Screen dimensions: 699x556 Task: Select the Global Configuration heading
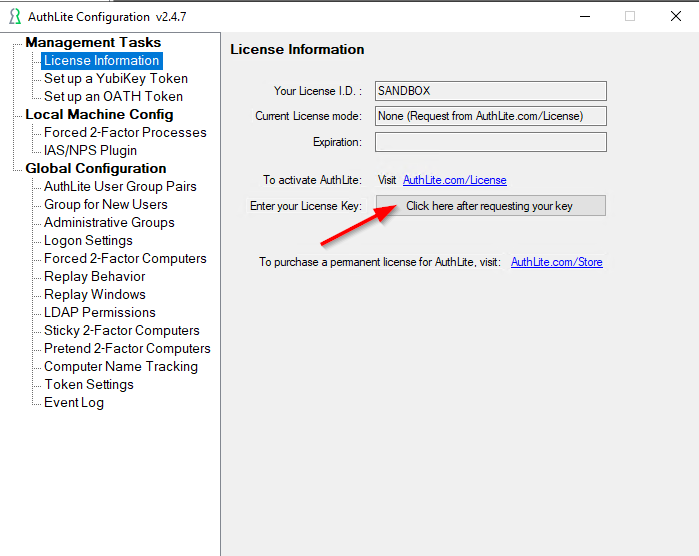pyautogui.click(x=96, y=169)
